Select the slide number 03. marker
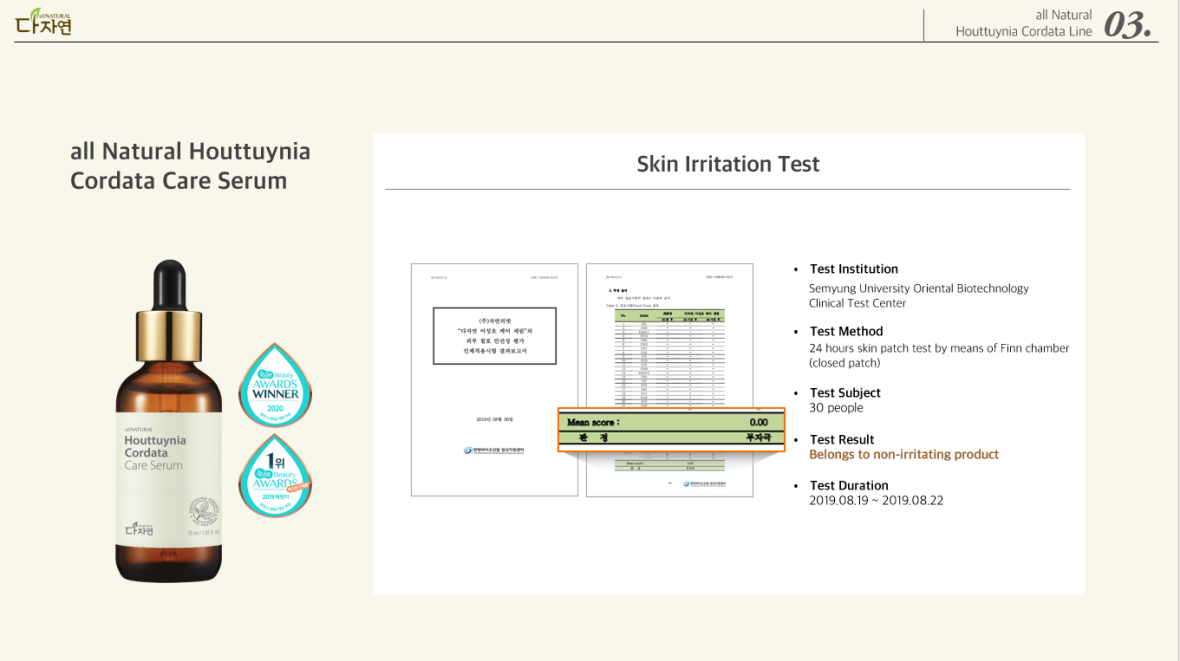The height and width of the screenshot is (661, 1180). (1127, 25)
